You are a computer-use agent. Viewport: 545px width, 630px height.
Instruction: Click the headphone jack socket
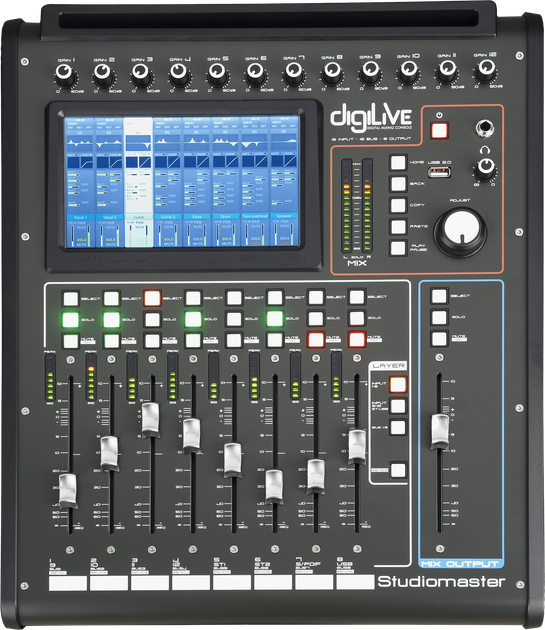click(x=484, y=128)
